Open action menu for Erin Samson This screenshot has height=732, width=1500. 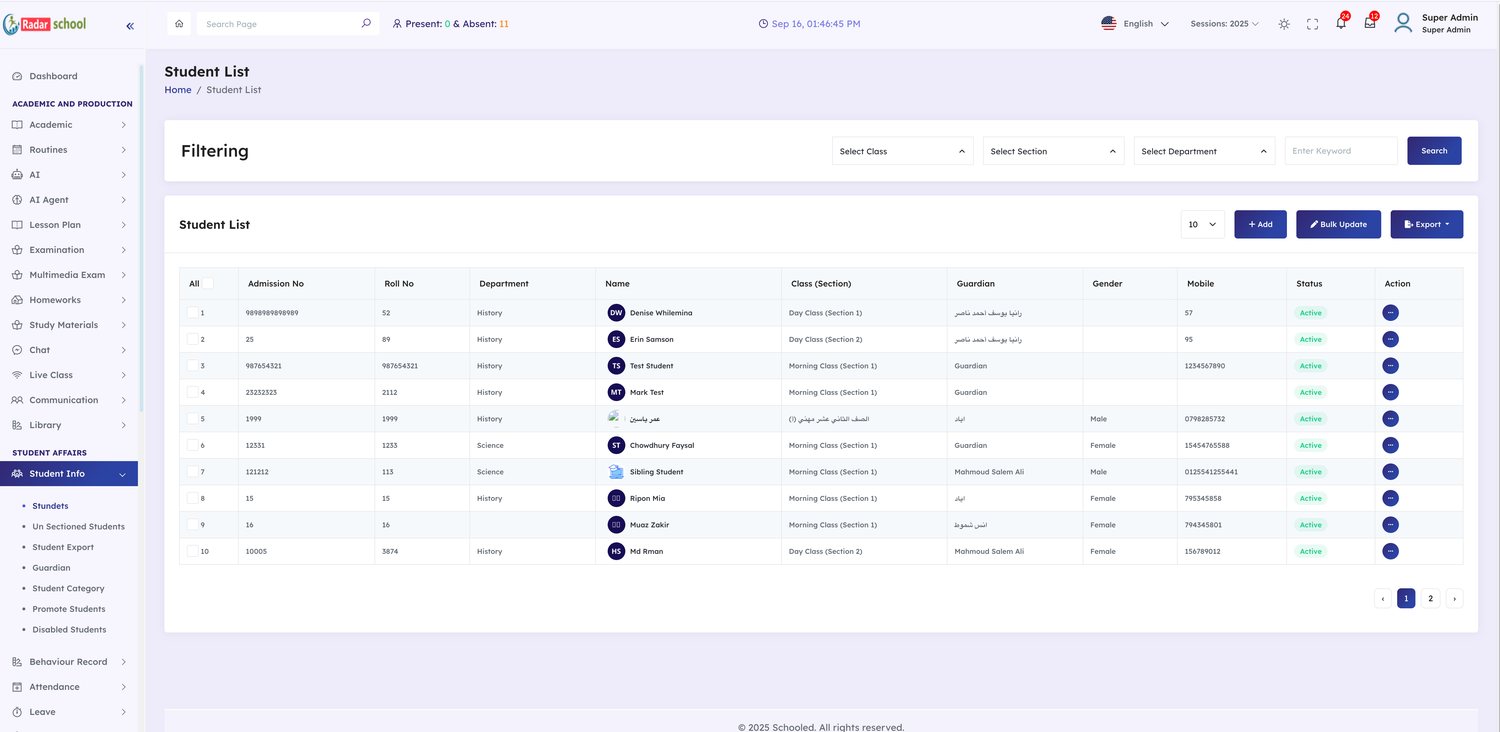point(1390,339)
